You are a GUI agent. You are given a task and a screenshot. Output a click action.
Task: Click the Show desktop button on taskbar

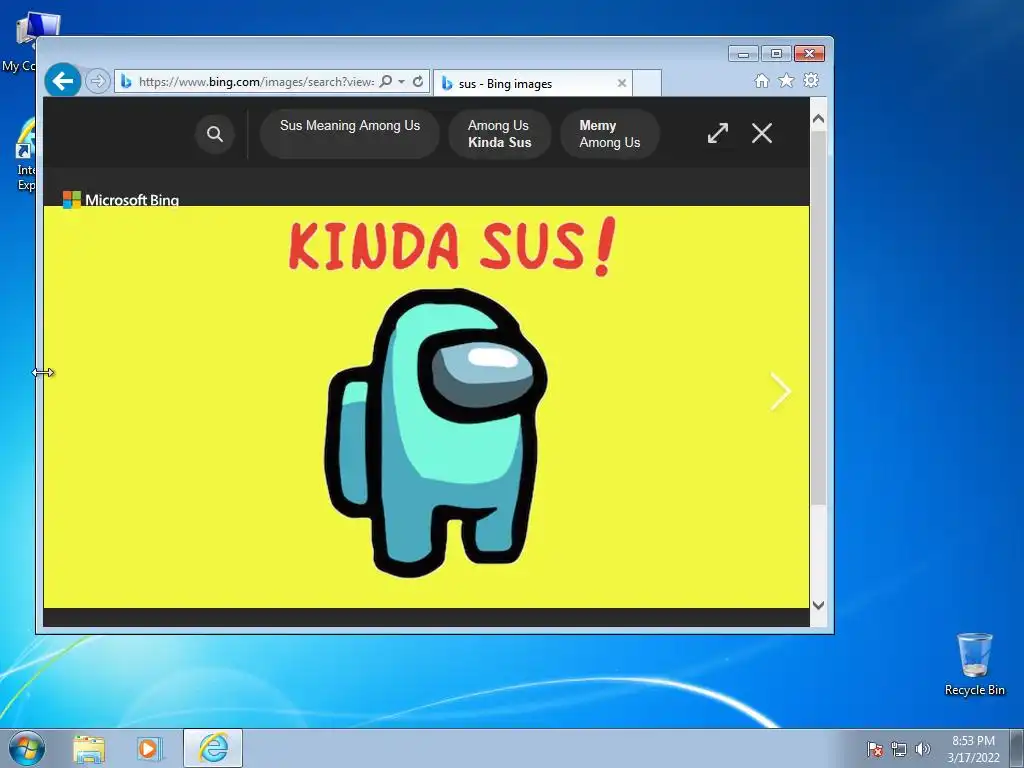1017,748
